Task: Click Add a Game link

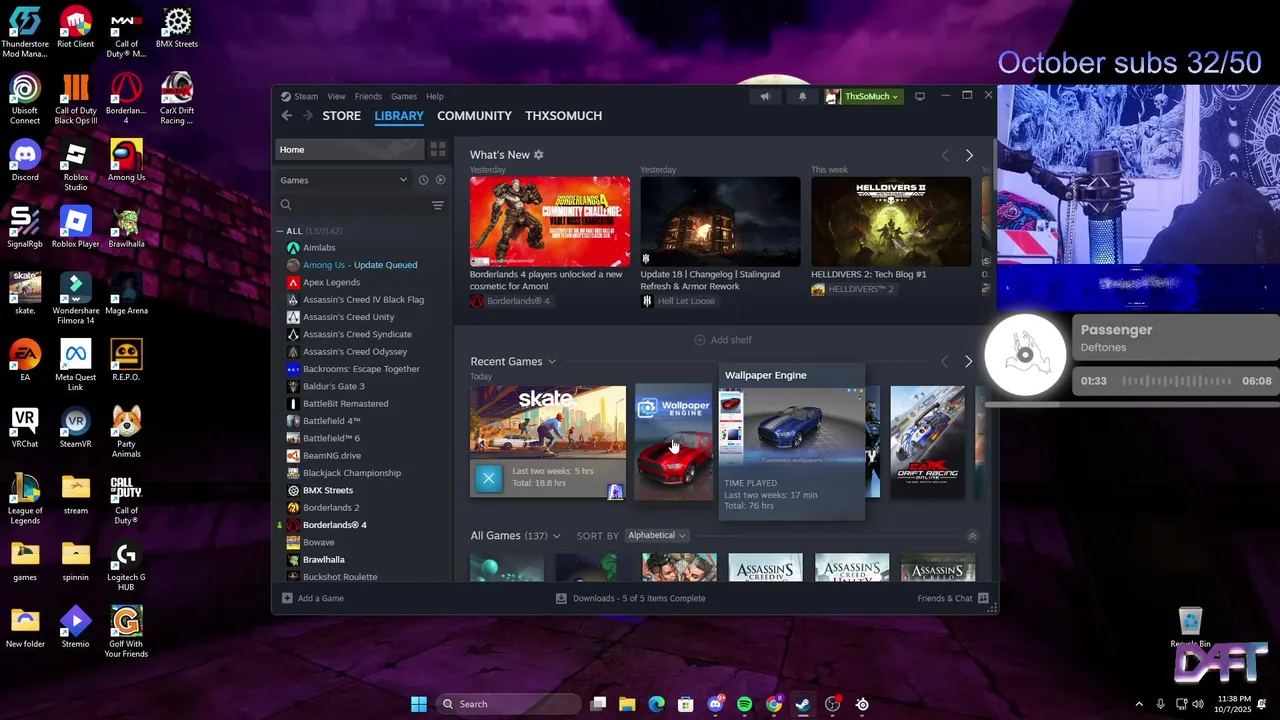Action: pos(320,598)
